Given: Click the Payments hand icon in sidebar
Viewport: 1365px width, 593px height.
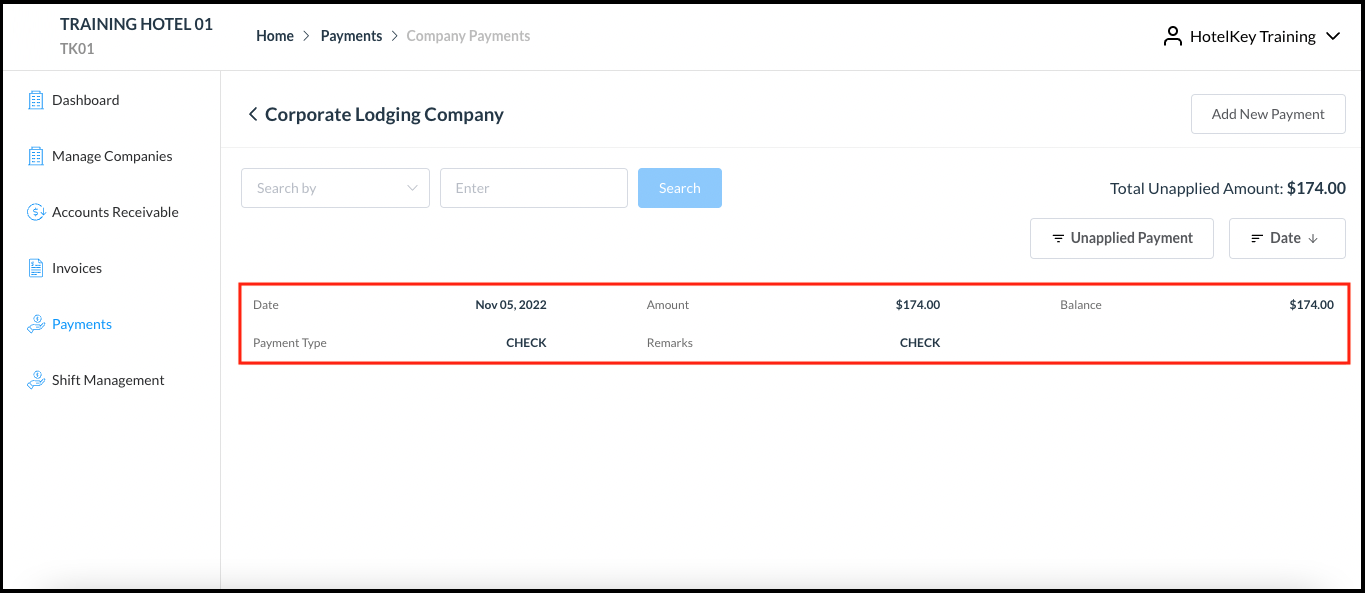Looking at the screenshot, I should coord(36,323).
